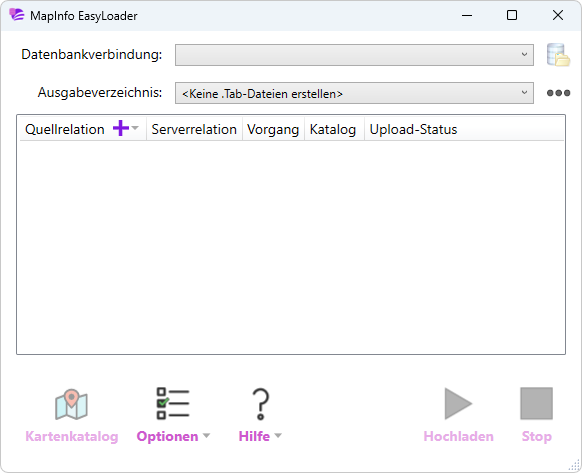Click the Ausgabeverzeichnis label
This screenshot has height=473, width=582.
(100, 92)
